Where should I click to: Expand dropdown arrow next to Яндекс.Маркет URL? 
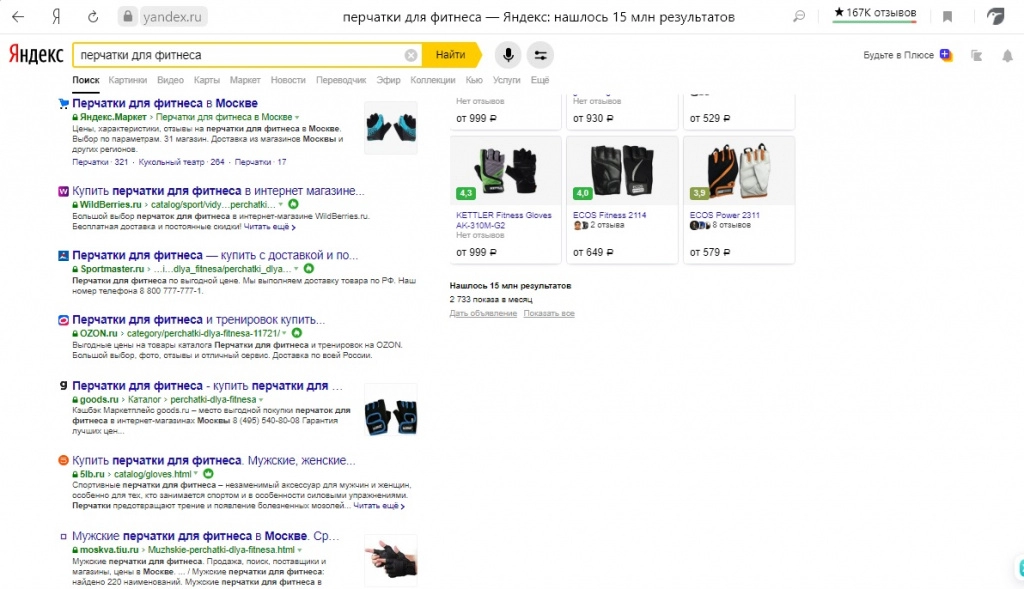[297, 118]
